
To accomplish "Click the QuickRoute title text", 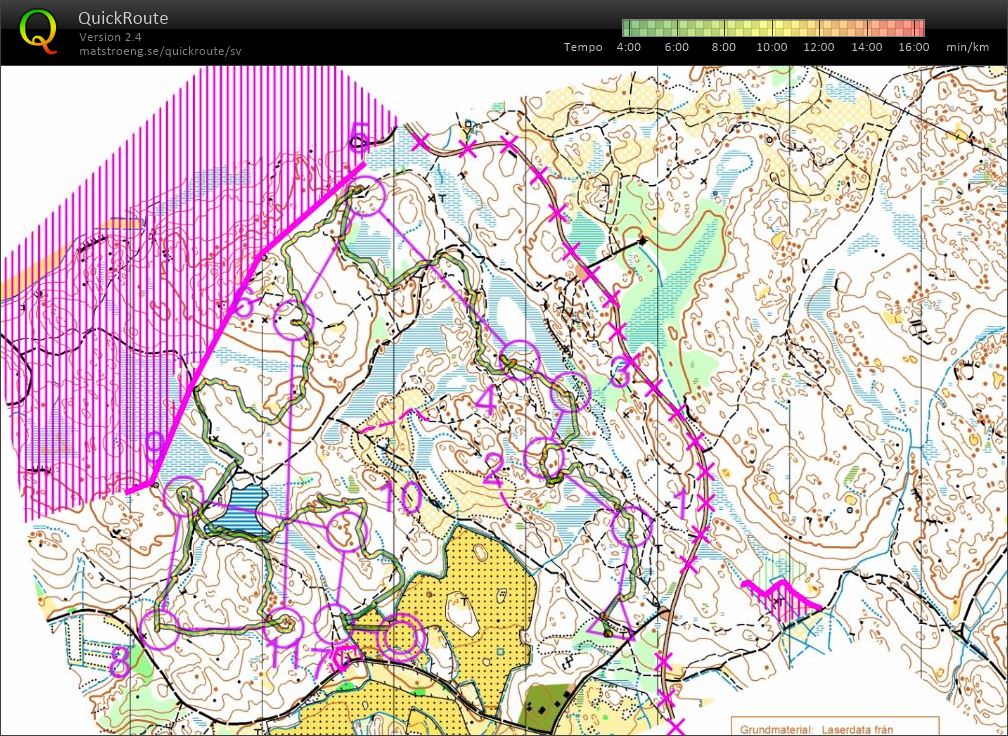I will (x=123, y=18).
